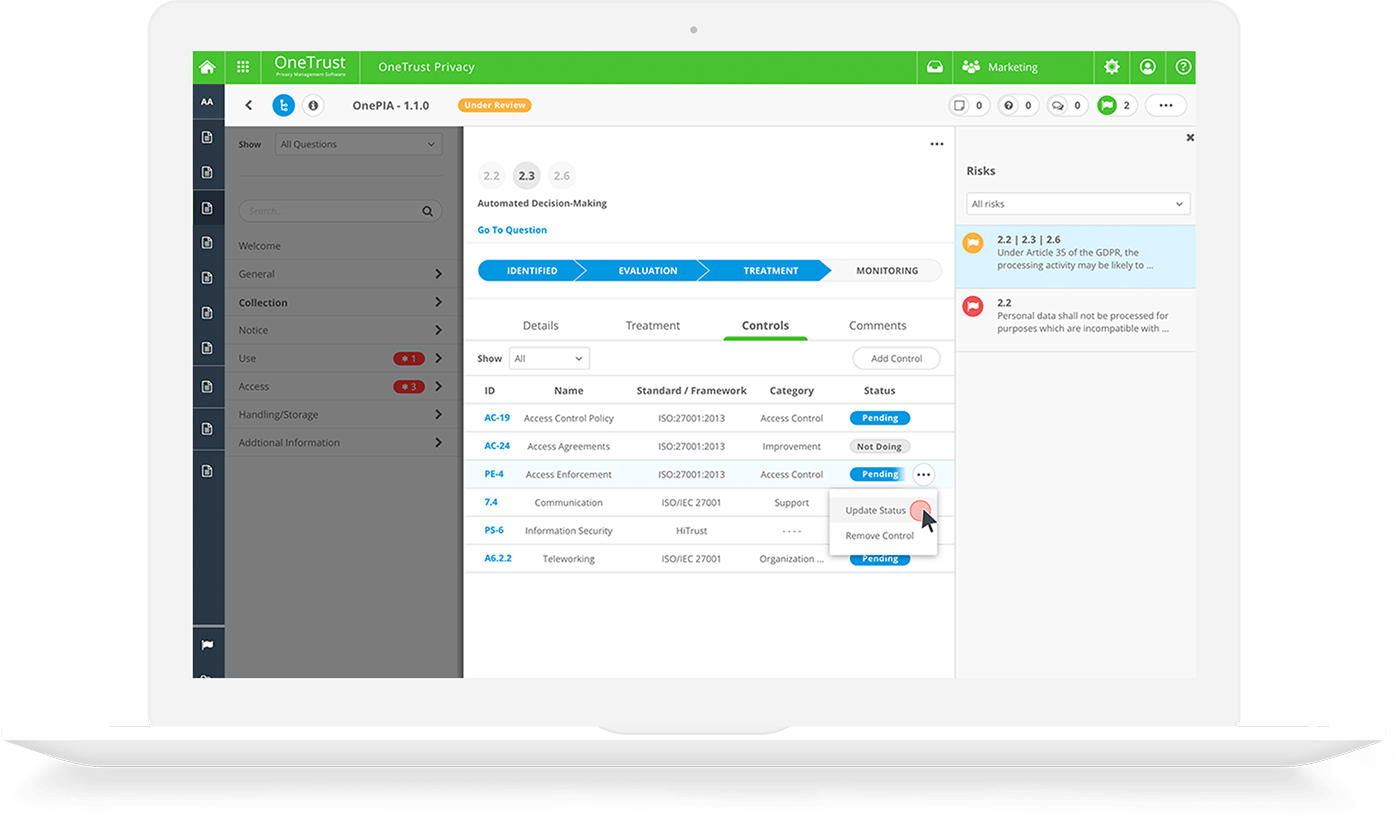Click the Monitoring stage step
Image resolution: width=1400 pixels, height=821 pixels.
click(x=886, y=270)
